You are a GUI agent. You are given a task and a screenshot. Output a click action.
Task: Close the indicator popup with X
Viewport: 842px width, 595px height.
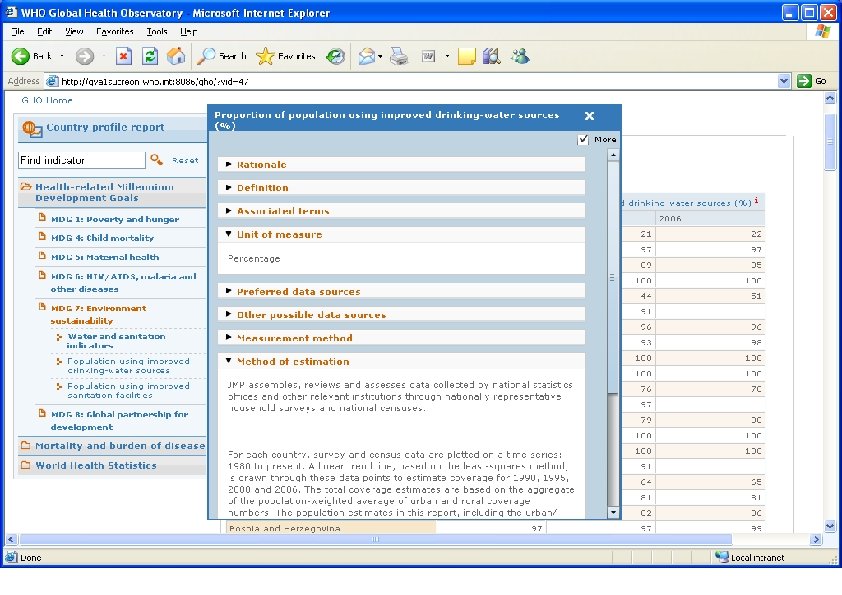pos(589,116)
